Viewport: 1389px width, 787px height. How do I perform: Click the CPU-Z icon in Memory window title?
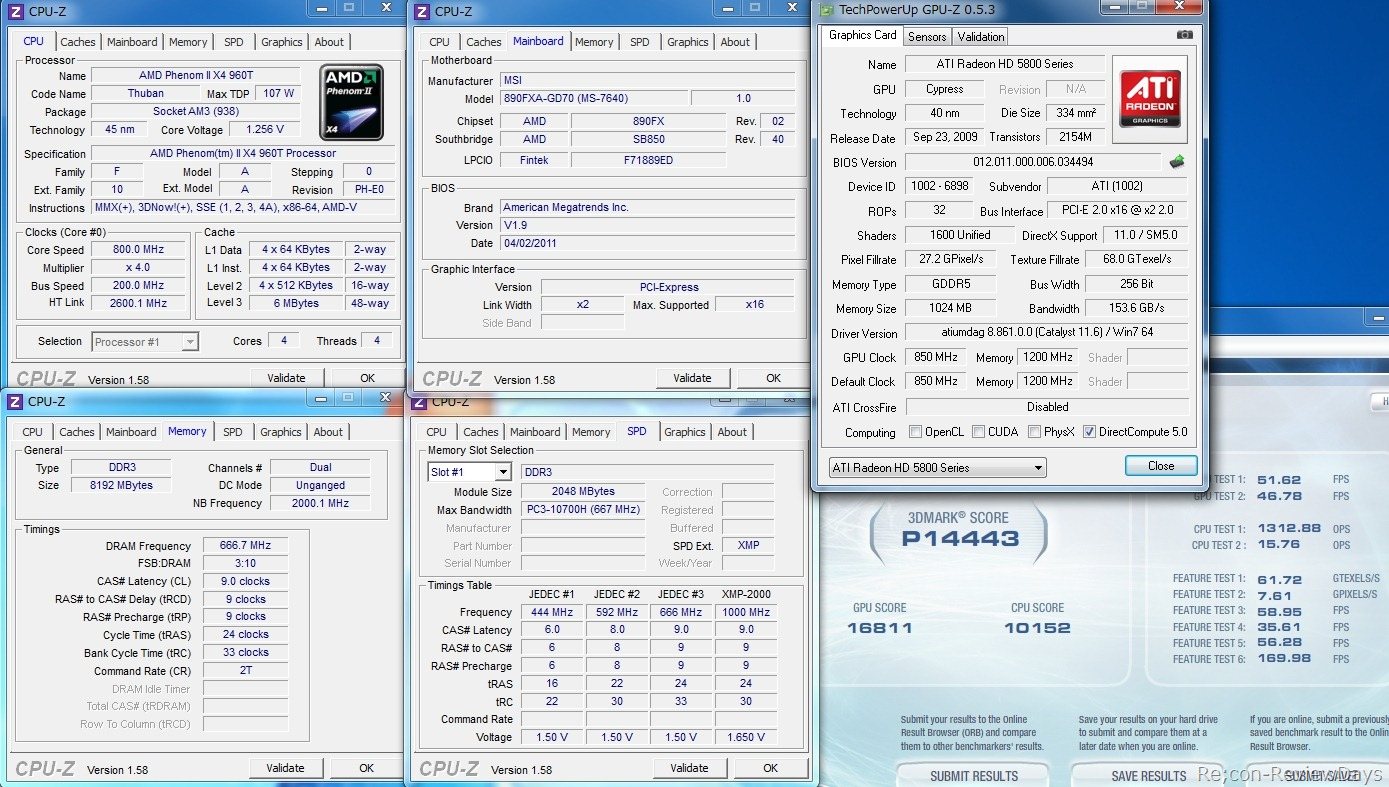[x=15, y=402]
